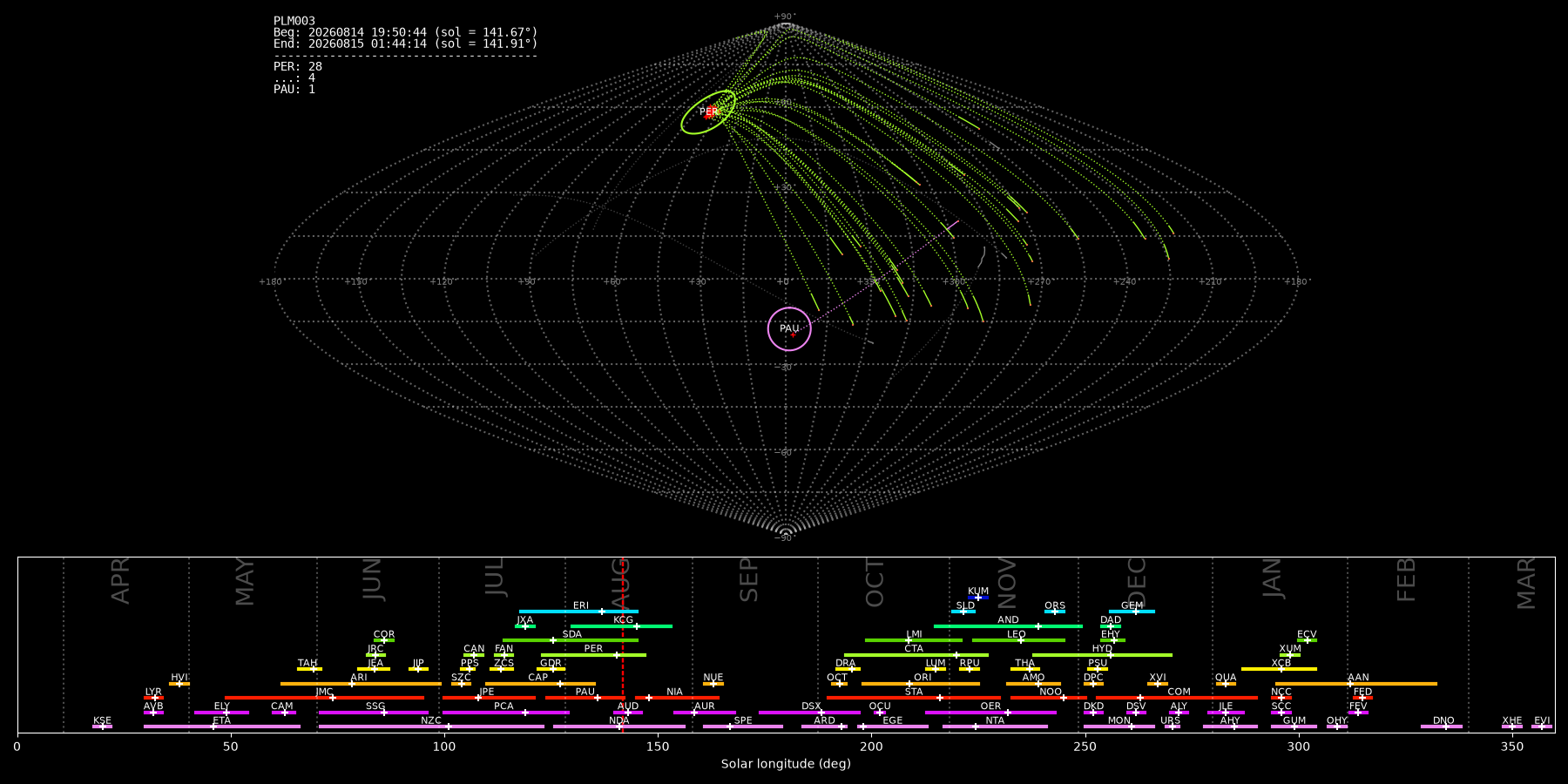Screen dimensions: 1568x784
Task: Click the PAU radiant circle marker
Action: click(789, 329)
